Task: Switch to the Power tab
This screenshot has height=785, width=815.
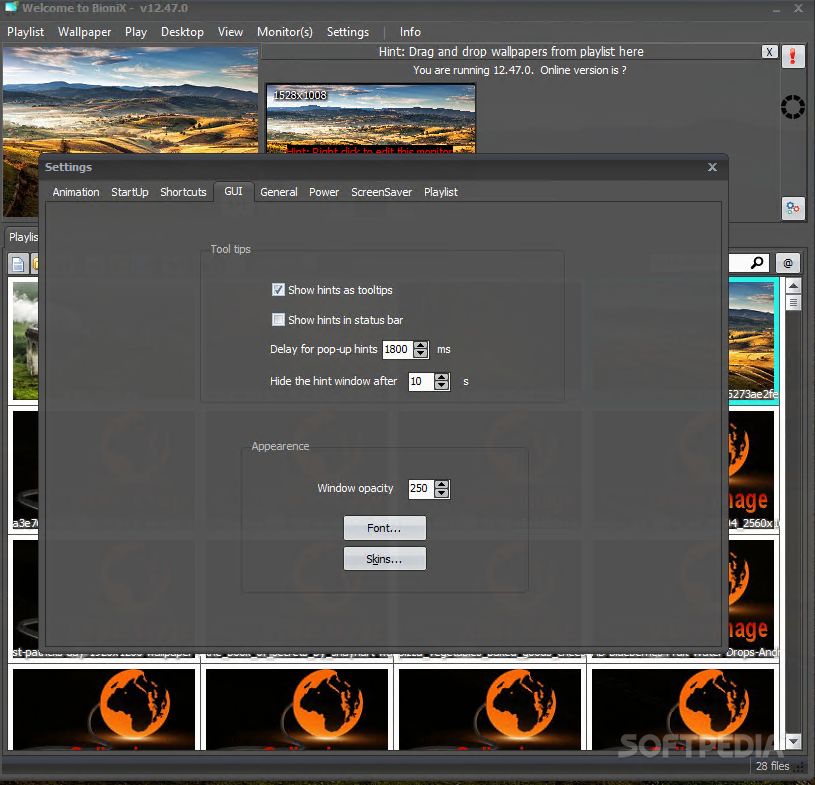Action: tap(324, 192)
